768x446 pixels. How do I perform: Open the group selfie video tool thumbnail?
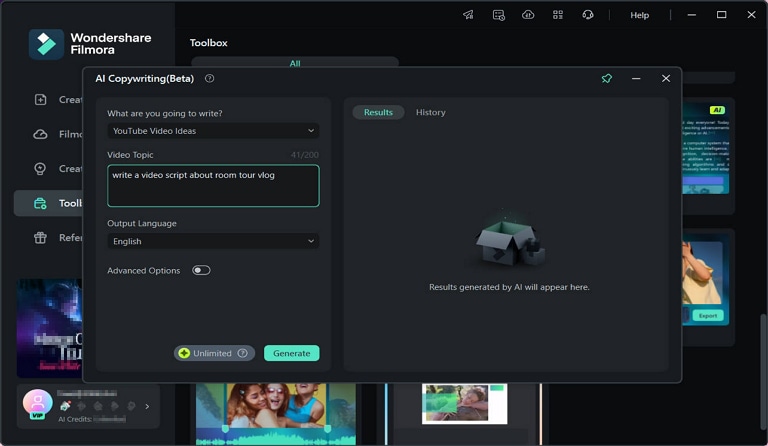tap(276, 414)
